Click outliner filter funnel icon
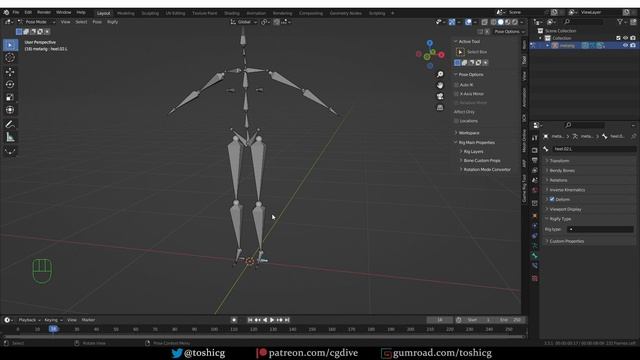640x360 pixels. pyautogui.click(x=620, y=22)
